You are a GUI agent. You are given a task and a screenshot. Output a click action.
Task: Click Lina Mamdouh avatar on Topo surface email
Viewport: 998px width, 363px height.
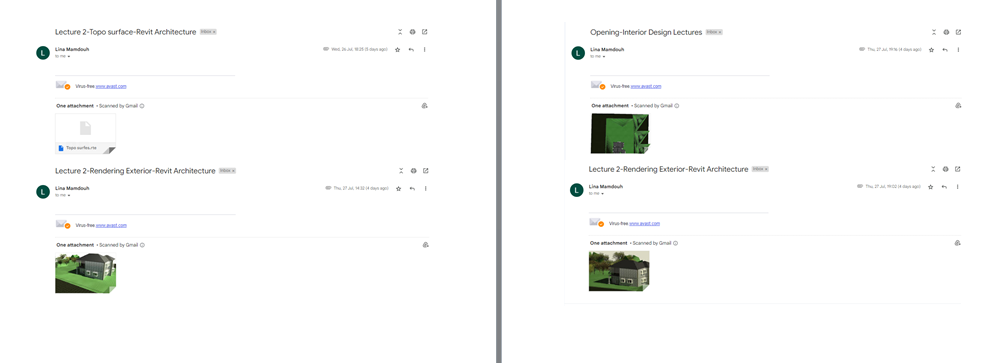(x=43, y=53)
